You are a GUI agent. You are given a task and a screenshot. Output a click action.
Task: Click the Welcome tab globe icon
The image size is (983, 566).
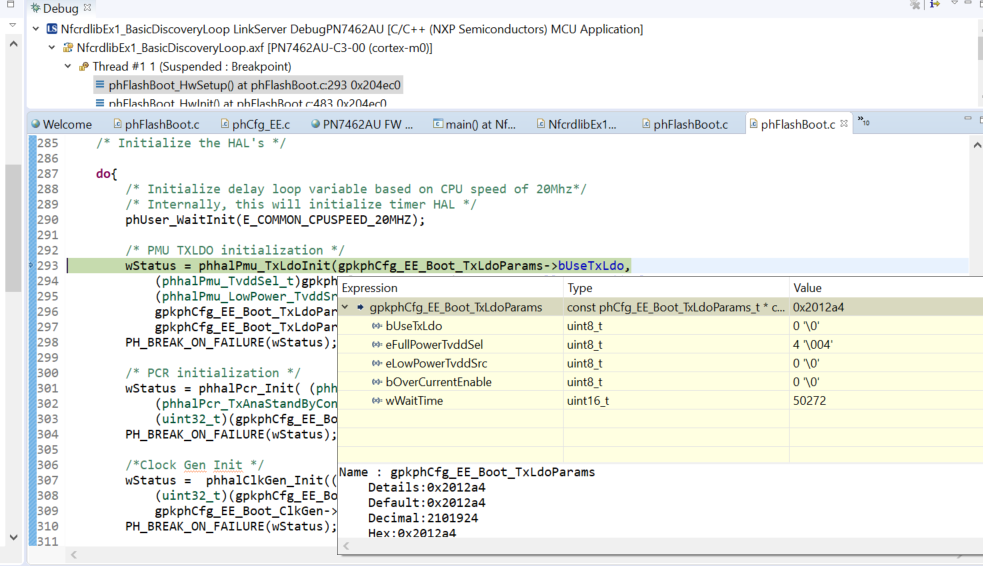[35, 124]
